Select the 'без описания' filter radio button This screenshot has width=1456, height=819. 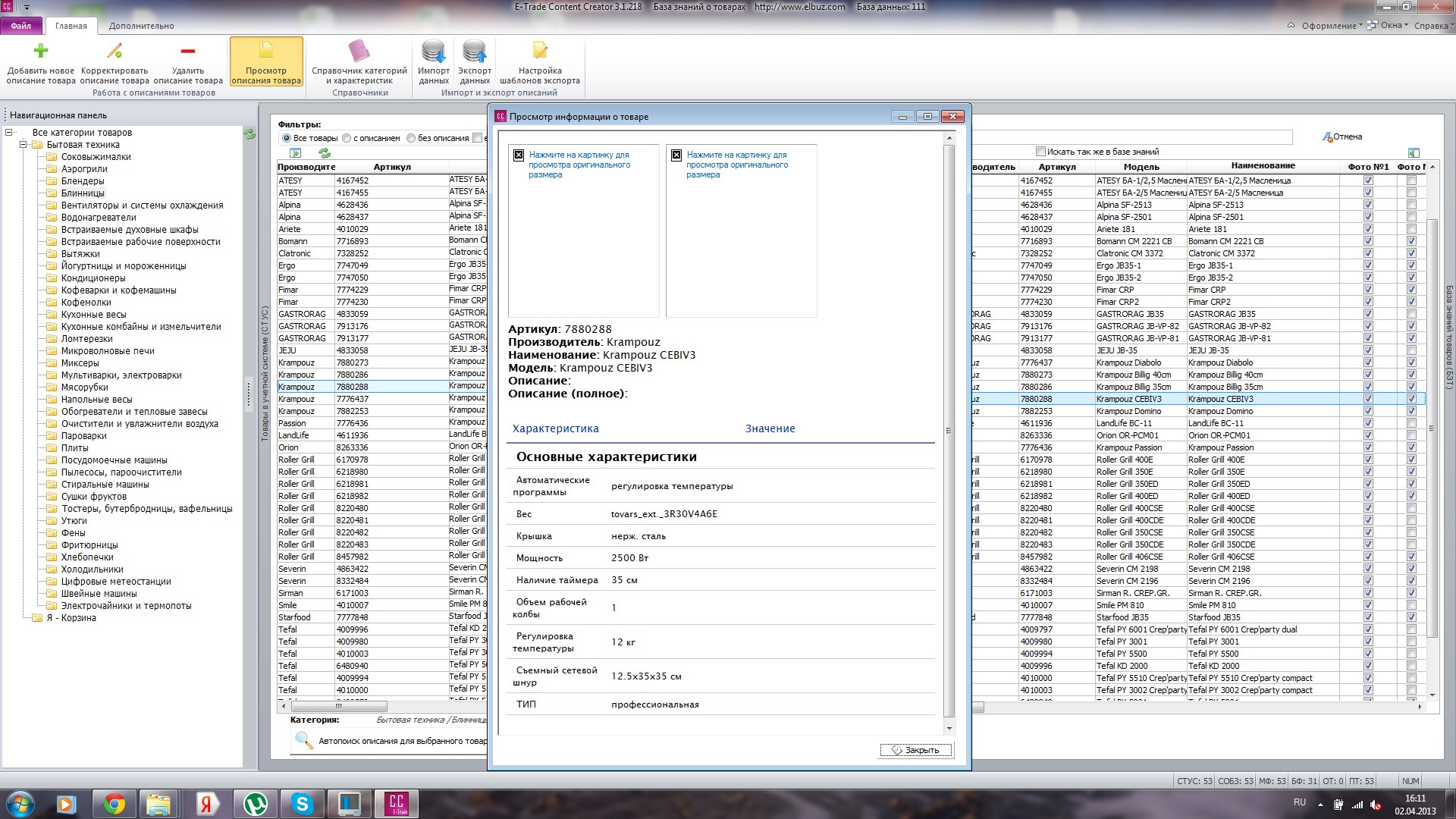[411, 138]
